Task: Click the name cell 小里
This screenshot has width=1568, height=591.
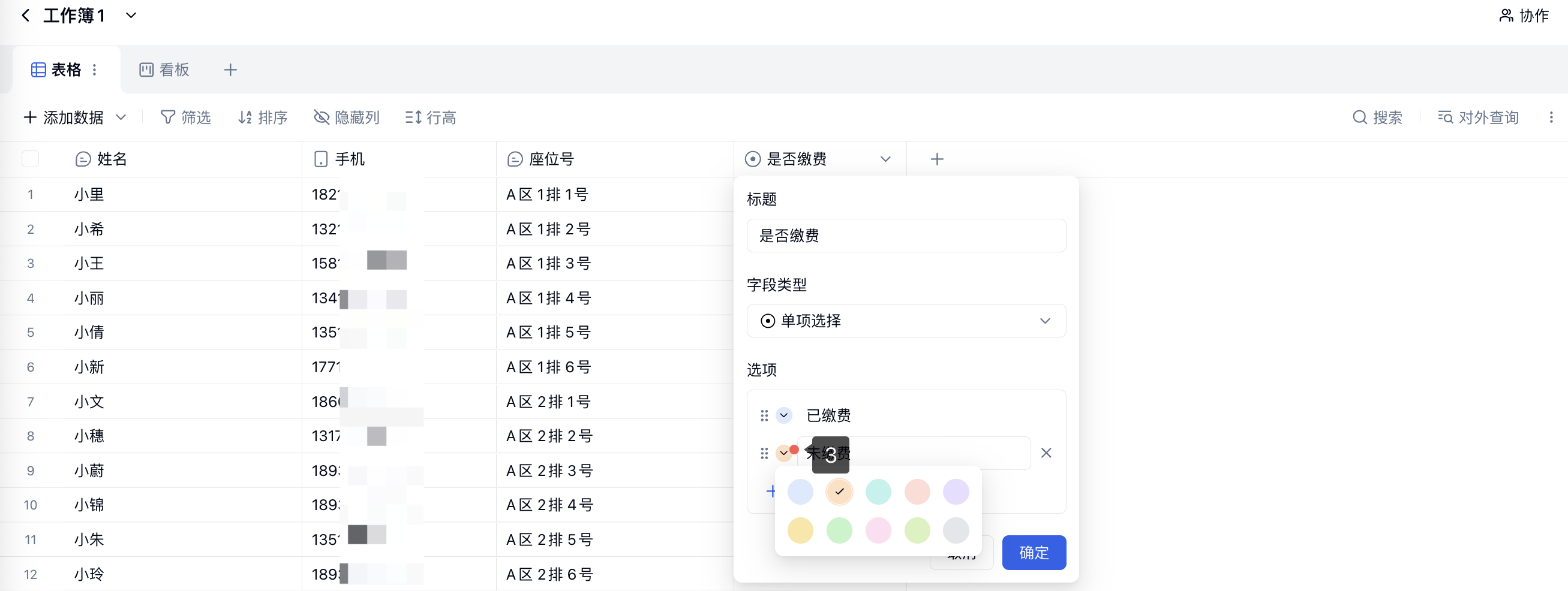Action: [x=181, y=195]
